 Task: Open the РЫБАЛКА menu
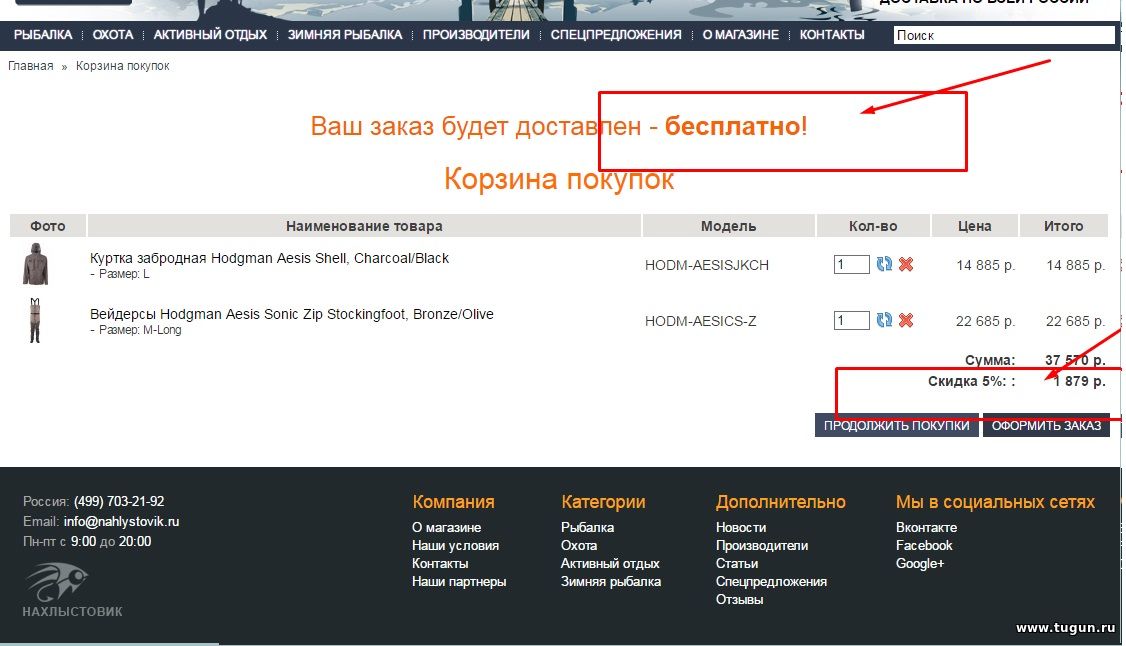pos(43,34)
